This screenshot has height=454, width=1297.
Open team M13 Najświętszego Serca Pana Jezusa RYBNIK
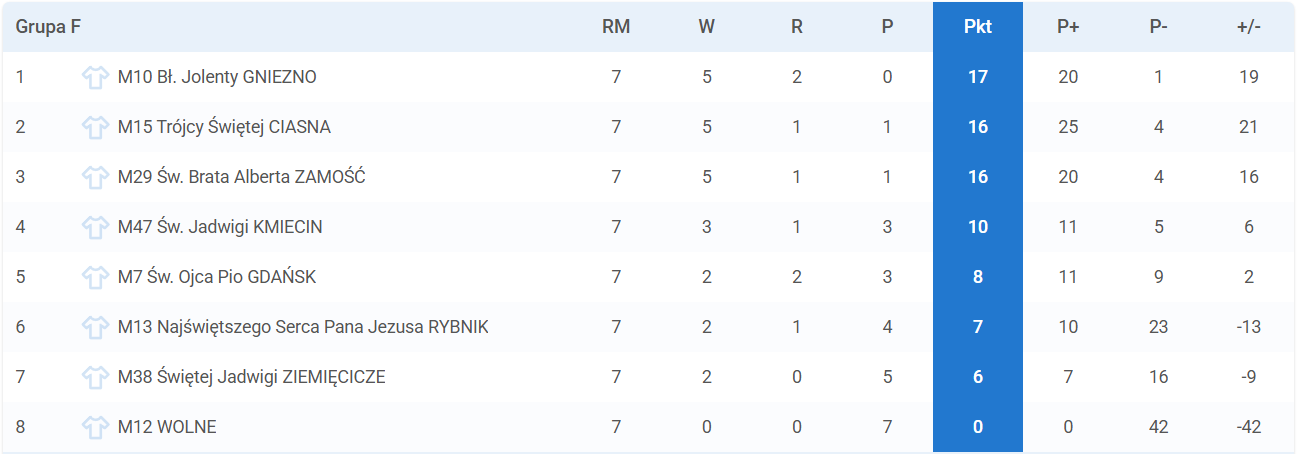303,327
